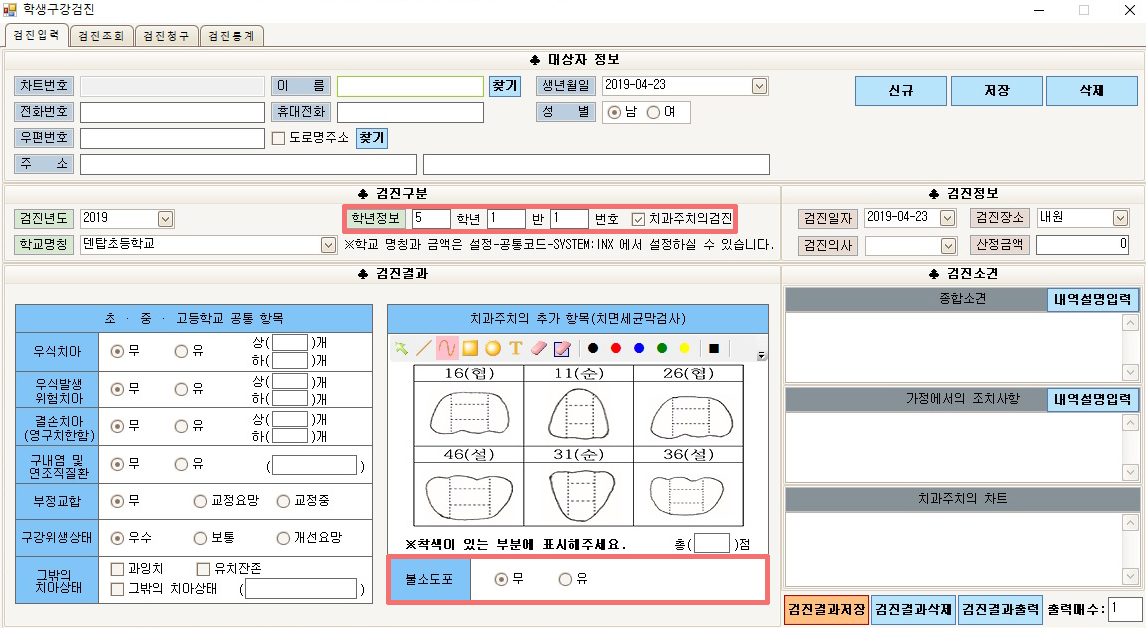This screenshot has height=628, width=1146.
Task: Pick the black color dot
Action: tap(593, 349)
